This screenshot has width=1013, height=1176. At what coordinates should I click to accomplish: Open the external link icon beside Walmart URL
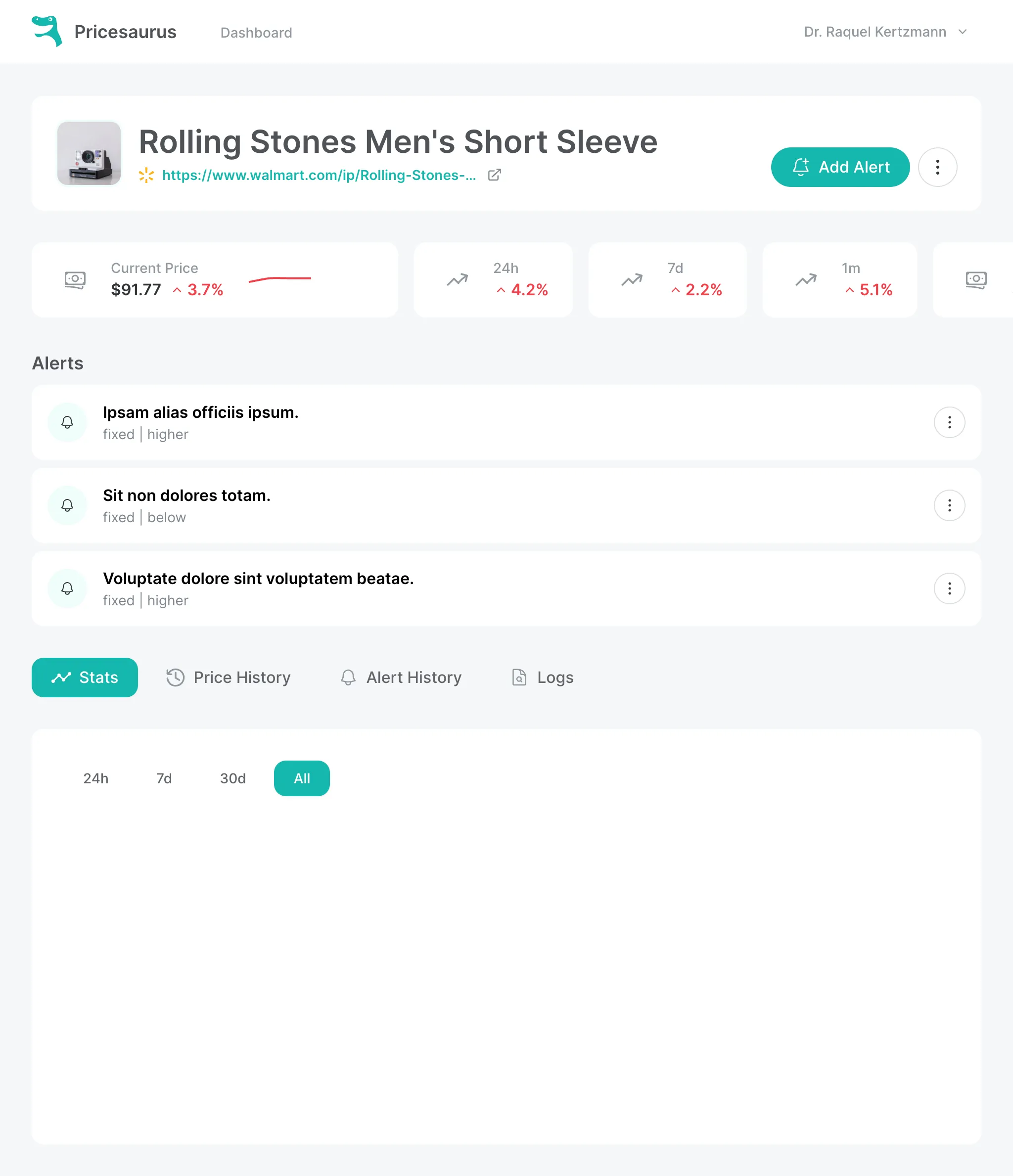tap(494, 176)
